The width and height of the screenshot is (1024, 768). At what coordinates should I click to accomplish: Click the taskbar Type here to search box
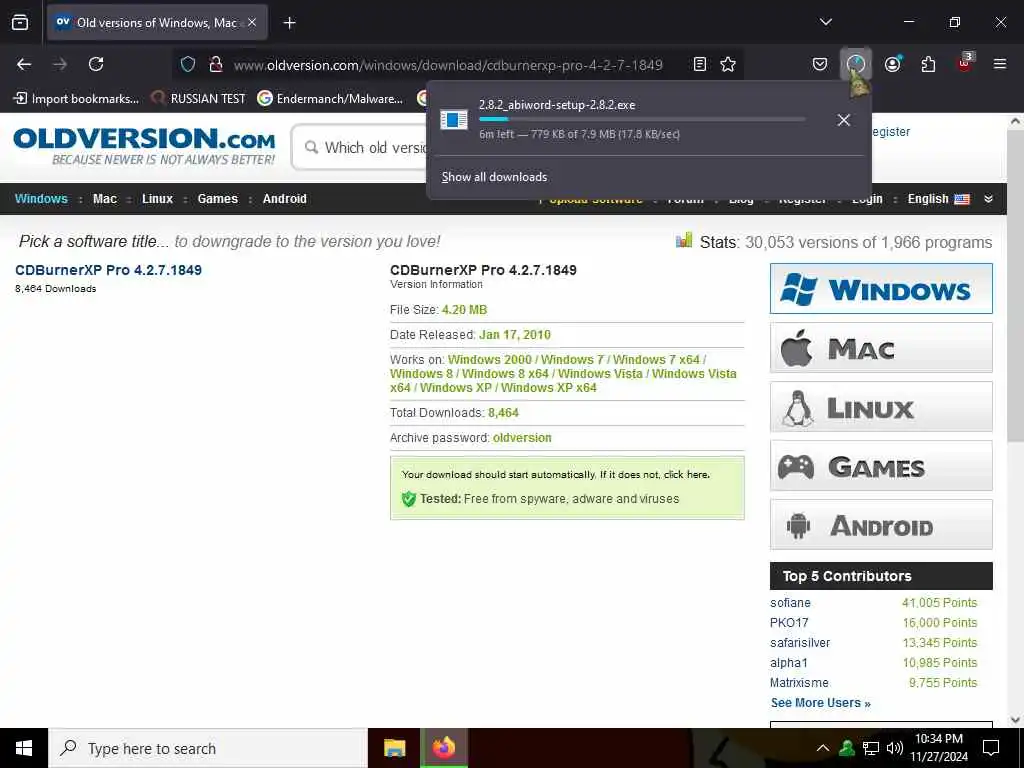[208, 748]
